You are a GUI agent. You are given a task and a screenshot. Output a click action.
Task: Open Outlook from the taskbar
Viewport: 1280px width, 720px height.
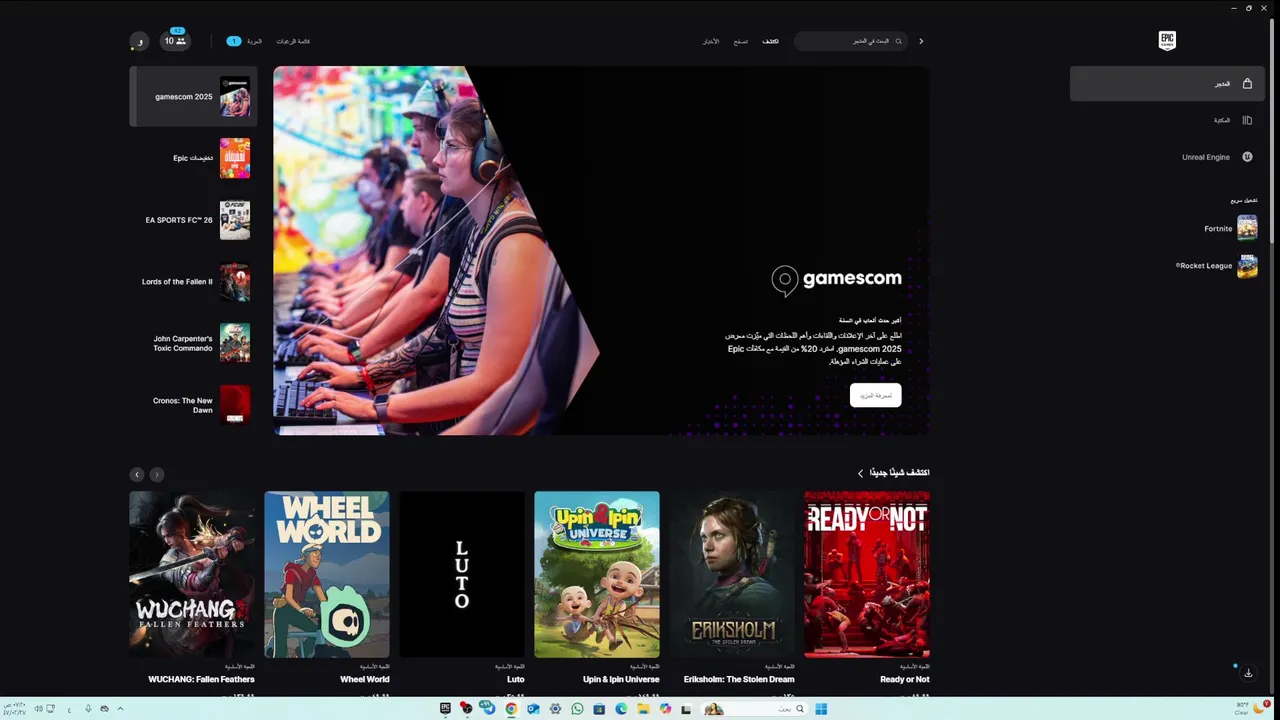click(533, 709)
